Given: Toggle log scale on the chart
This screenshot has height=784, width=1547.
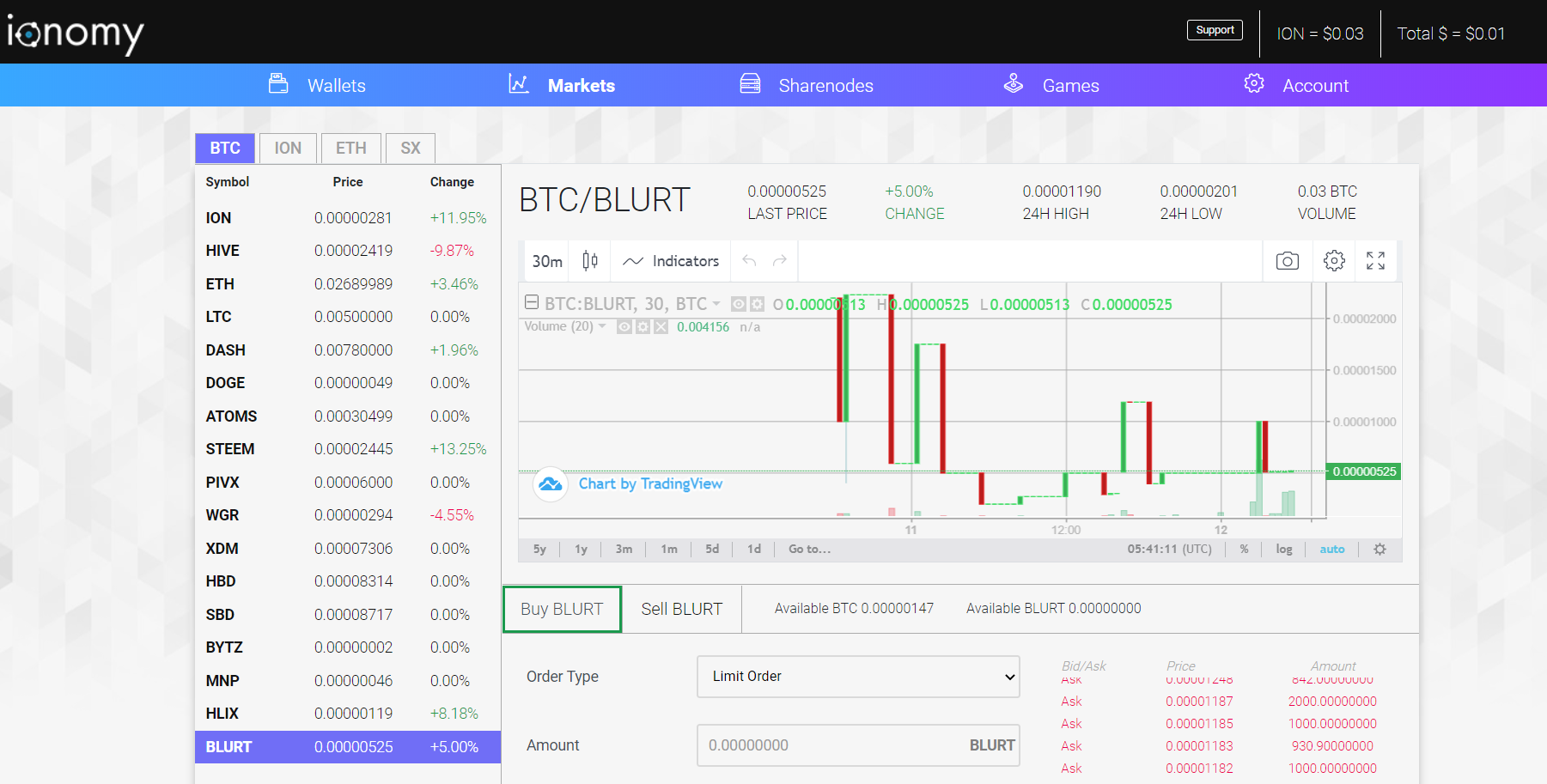Looking at the screenshot, I should [1283, 550].
